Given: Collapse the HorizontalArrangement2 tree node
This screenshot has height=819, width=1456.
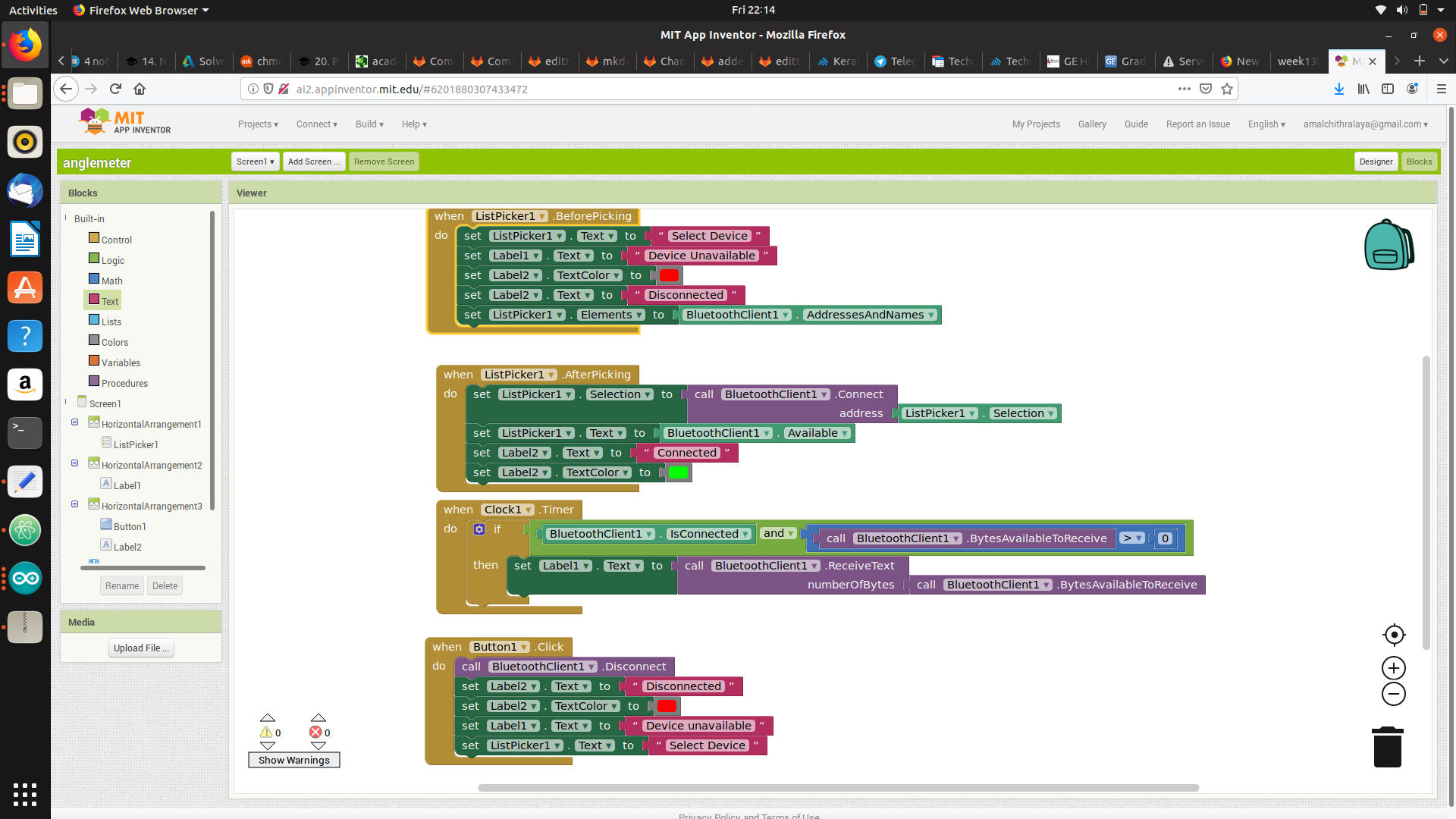Looking at the screenshot, I should coord(74,463).
